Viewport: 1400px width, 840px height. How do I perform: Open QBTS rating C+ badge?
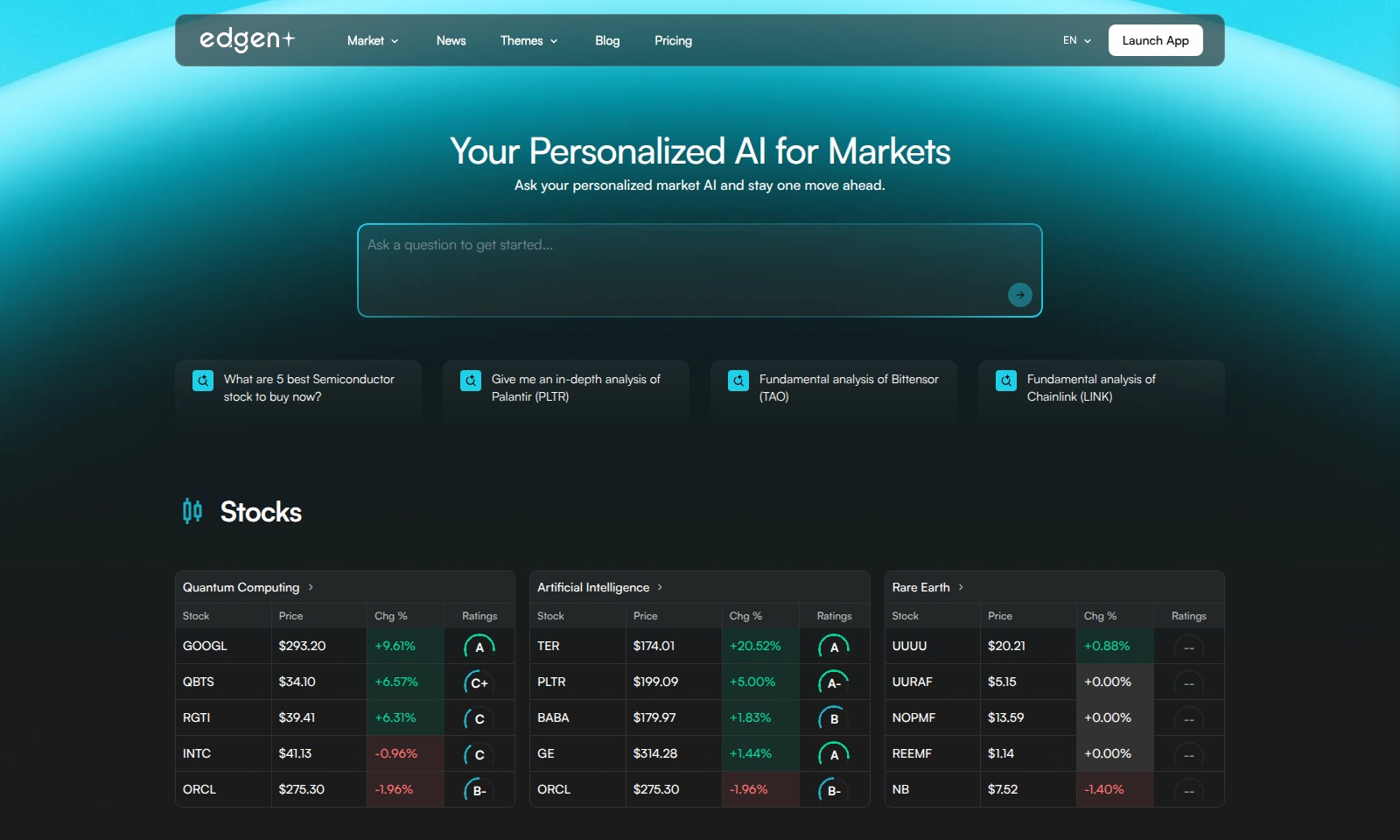click(x=479, y=683)
